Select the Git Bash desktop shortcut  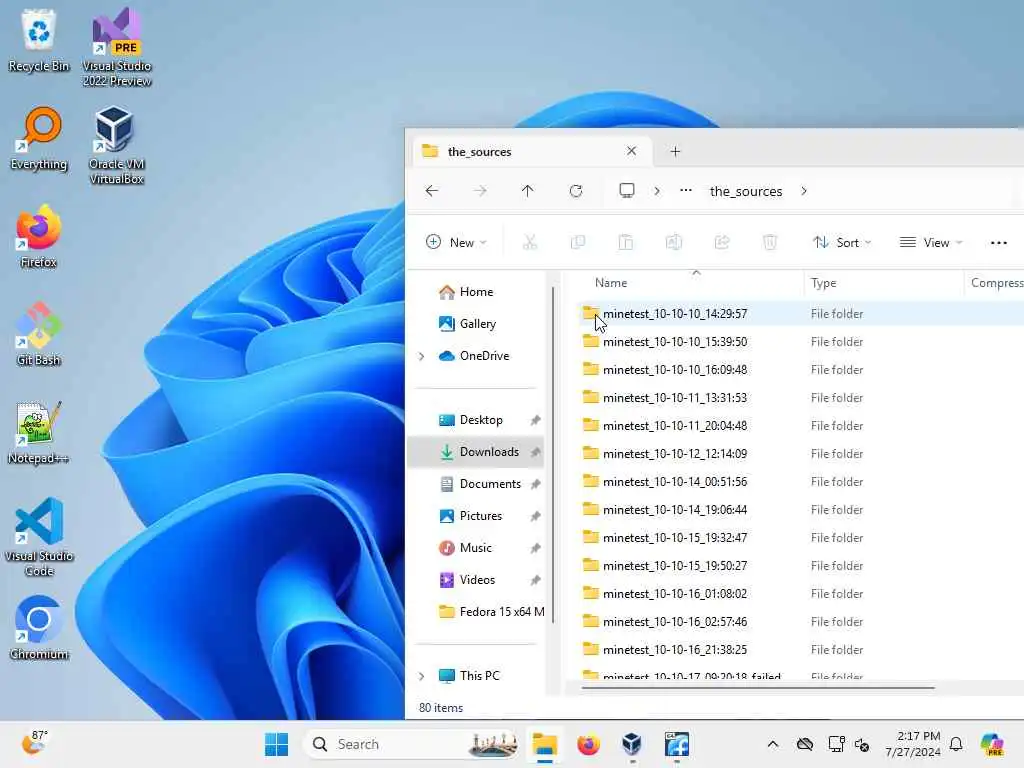[x=39, y=334]
